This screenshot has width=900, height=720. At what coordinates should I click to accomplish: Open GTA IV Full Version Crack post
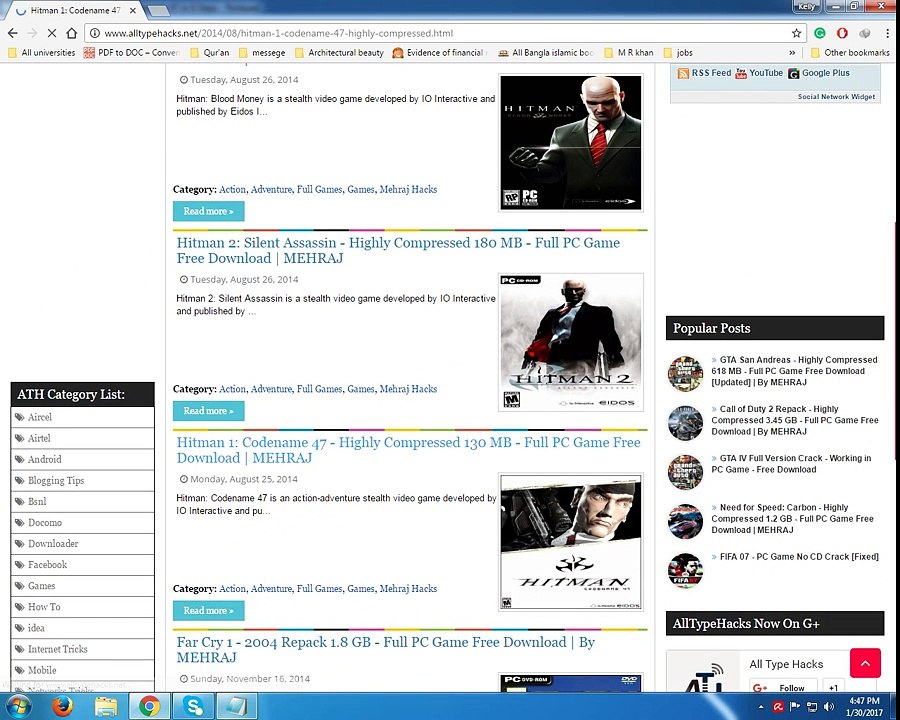(792, 464)
